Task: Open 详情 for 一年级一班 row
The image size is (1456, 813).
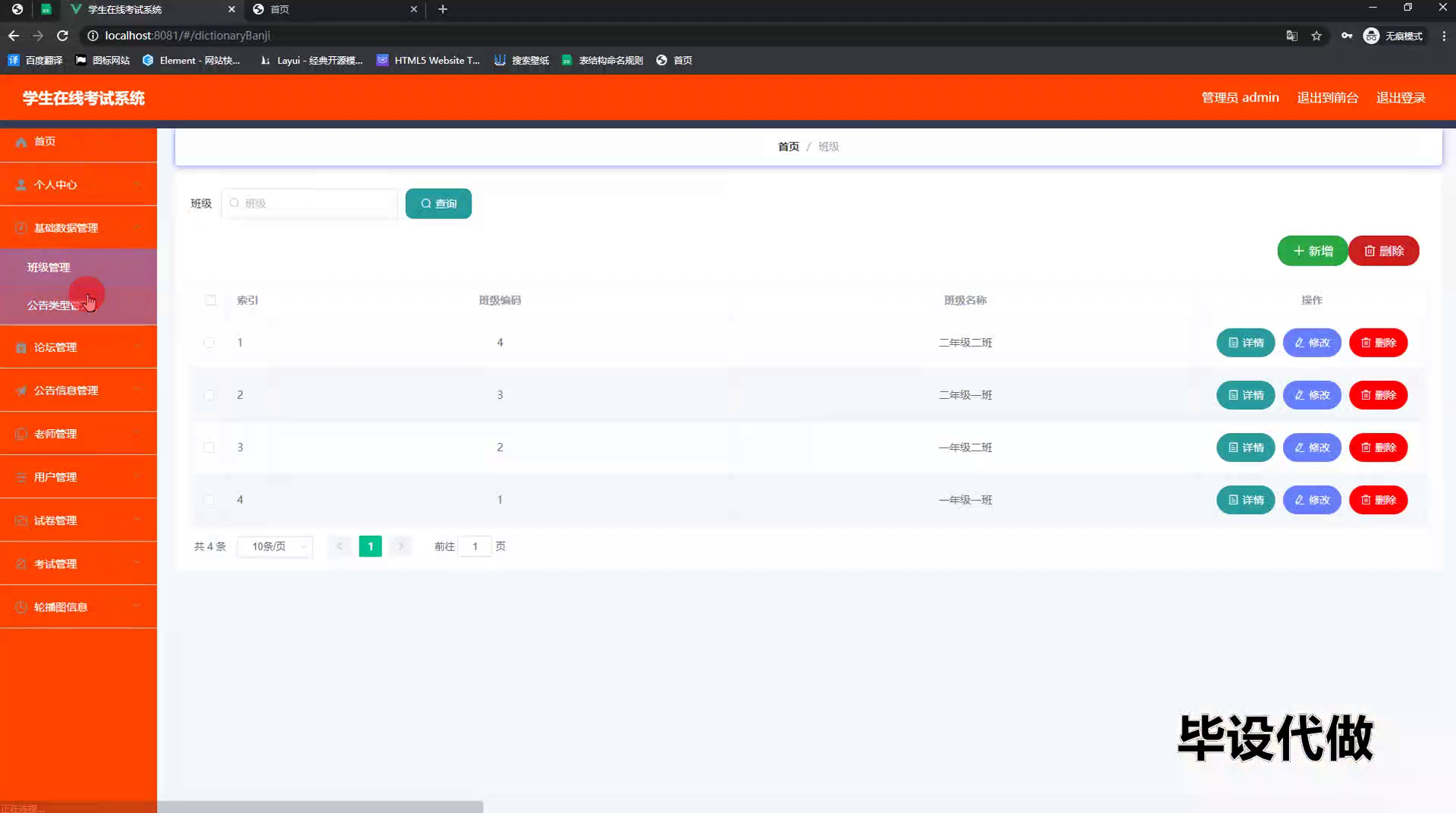Action: pyautogui.click(x=1246, y=500)
